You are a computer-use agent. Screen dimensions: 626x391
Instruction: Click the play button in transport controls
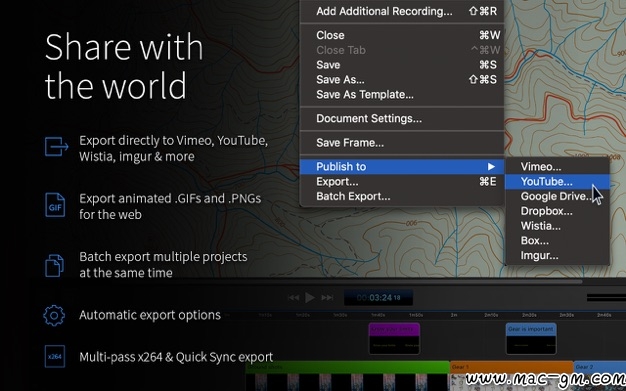[310, 298]
